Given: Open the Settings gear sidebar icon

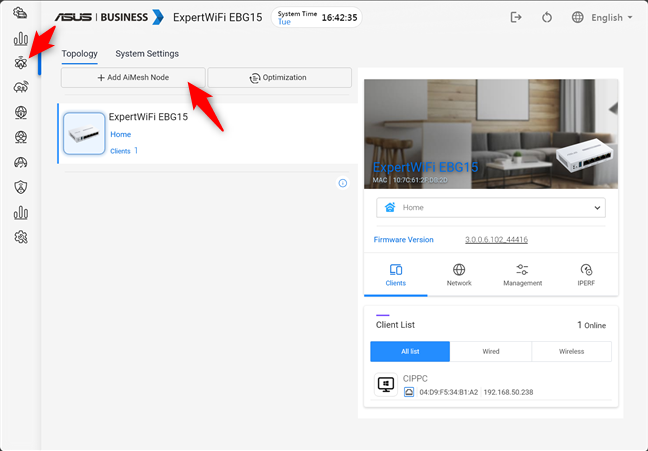Looking at the screenshot, I should (21, 237).
